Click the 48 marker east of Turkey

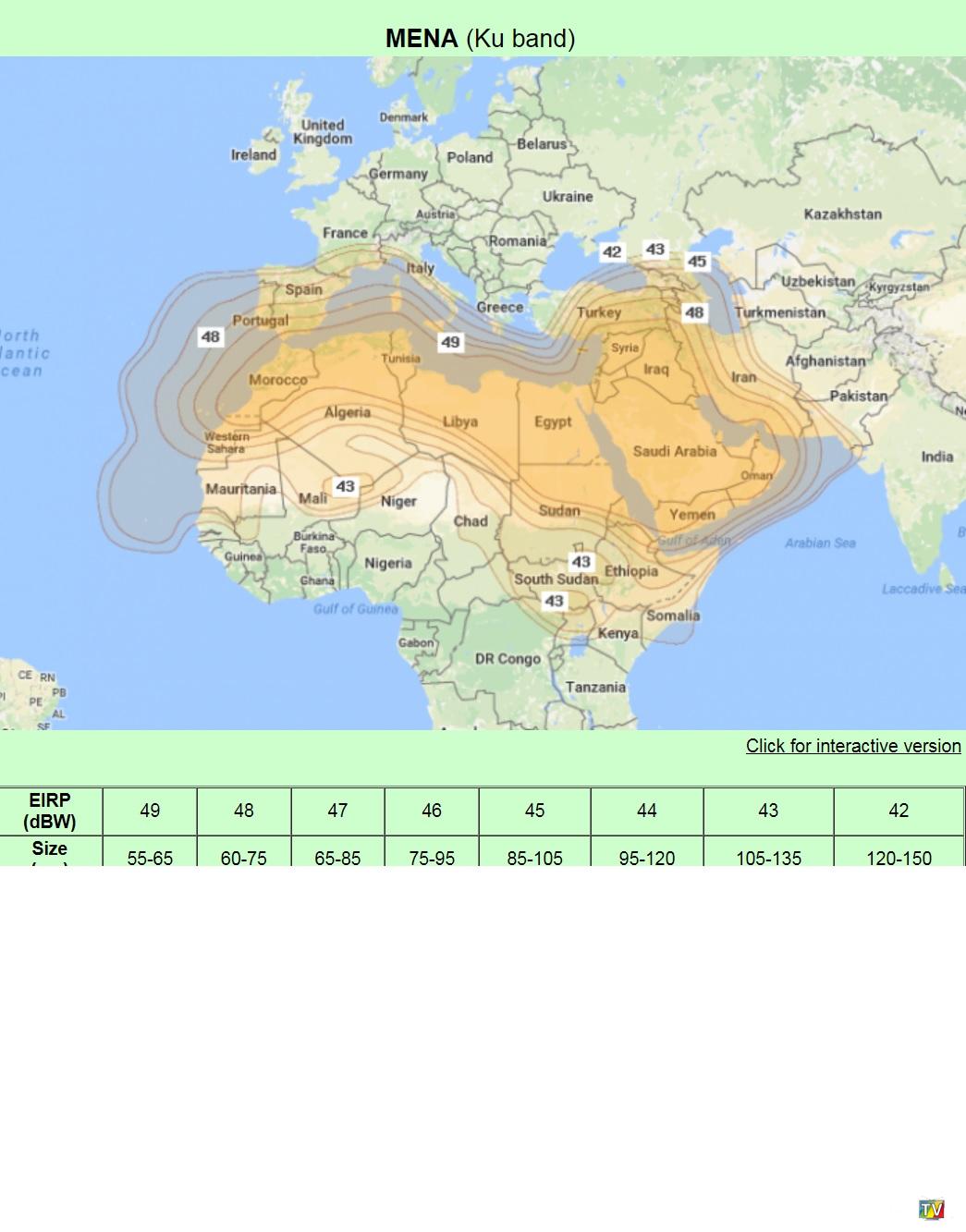pyautogui.click(x=694, y=312)
